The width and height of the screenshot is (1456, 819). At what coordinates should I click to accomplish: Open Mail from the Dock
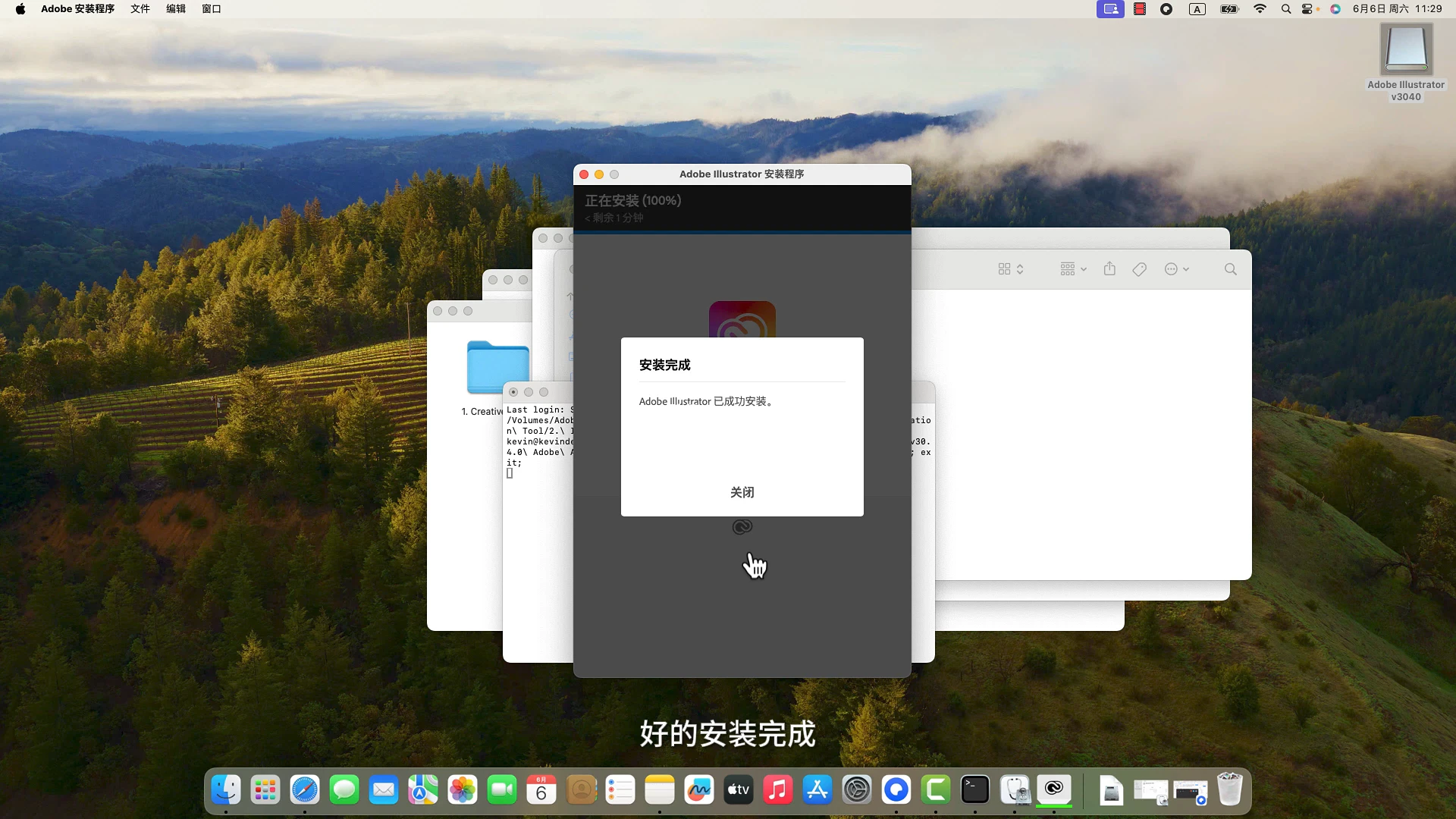click(x=384, y=790)
